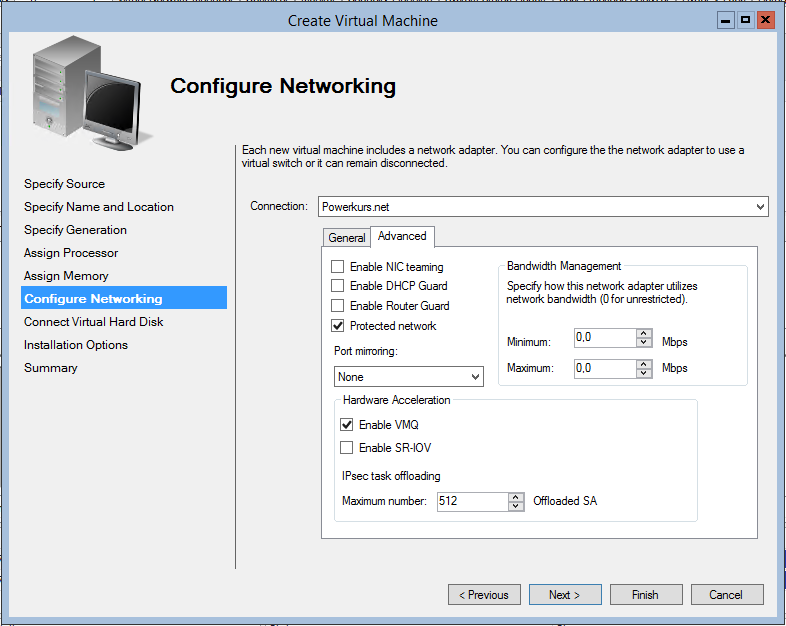Viewport: 786px width, 626px height.
Task: Click the Next button
Action: tap(565, 594)
